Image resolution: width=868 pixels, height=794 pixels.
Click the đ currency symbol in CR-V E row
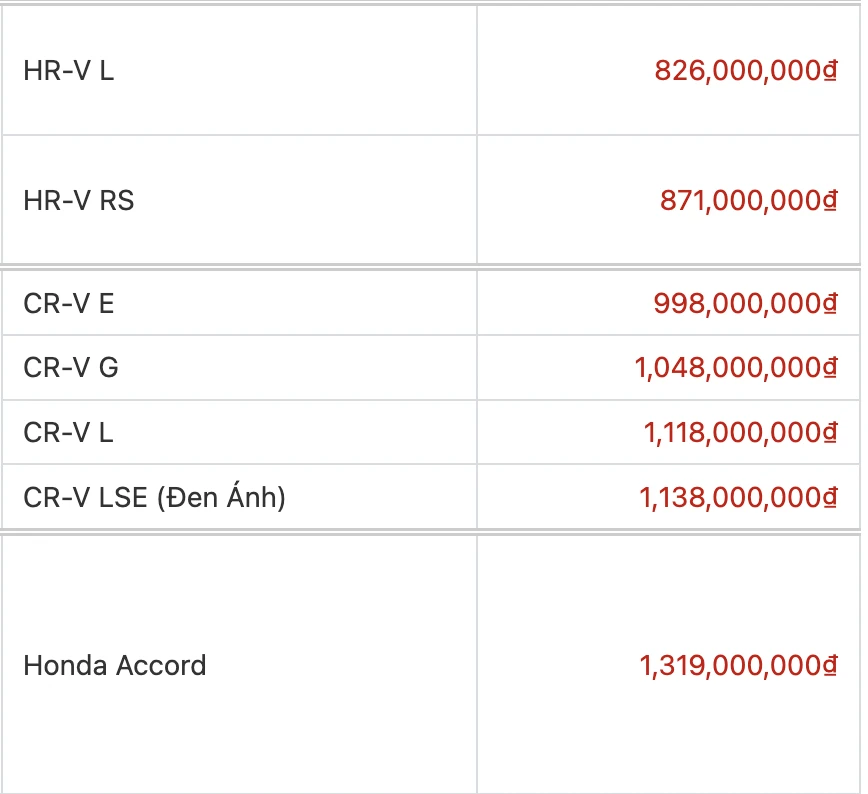coord(830,304)
